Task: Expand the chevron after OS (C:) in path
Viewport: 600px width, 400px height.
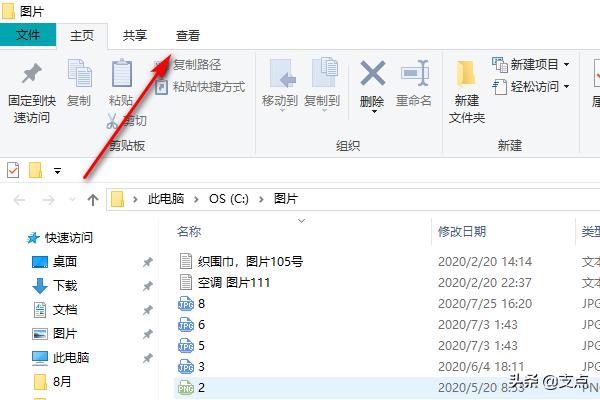Action: point(261,199)
